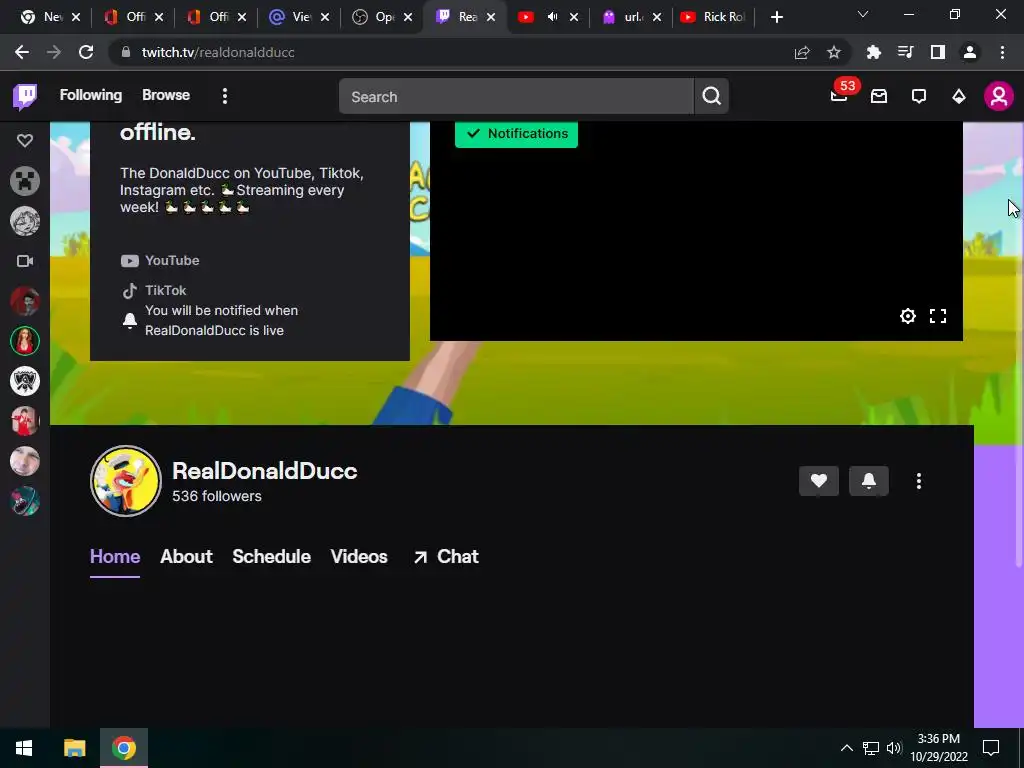Image resolution: width=1024 pixels, height=768 pixels.
Task: Click the address bar URL twitch.tv/realdonalducc
Action: coord(218,52)
